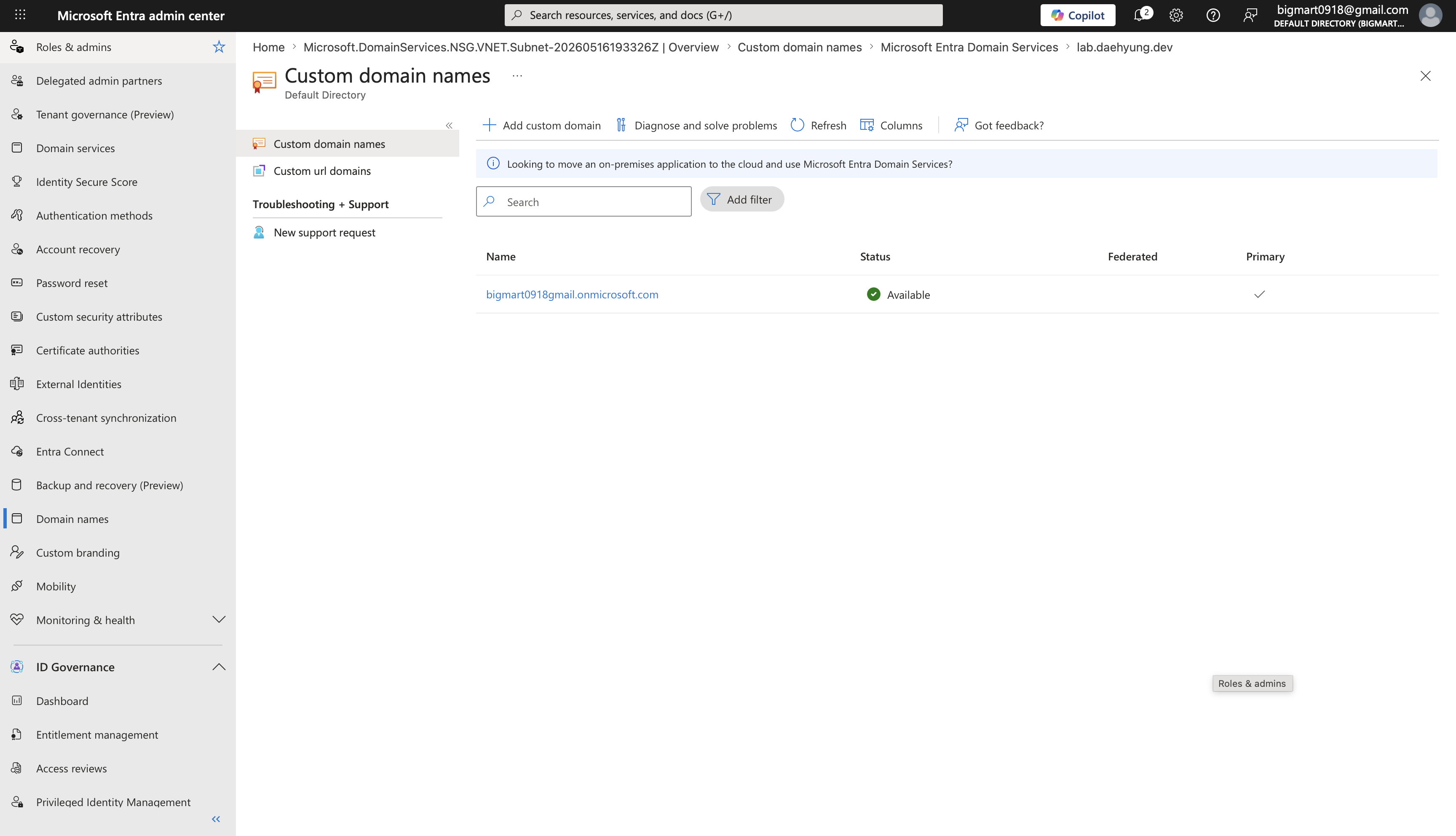Go to Home breadcrumb
The width and height of the screenshot is (1456, 836).
coord(269,47)
